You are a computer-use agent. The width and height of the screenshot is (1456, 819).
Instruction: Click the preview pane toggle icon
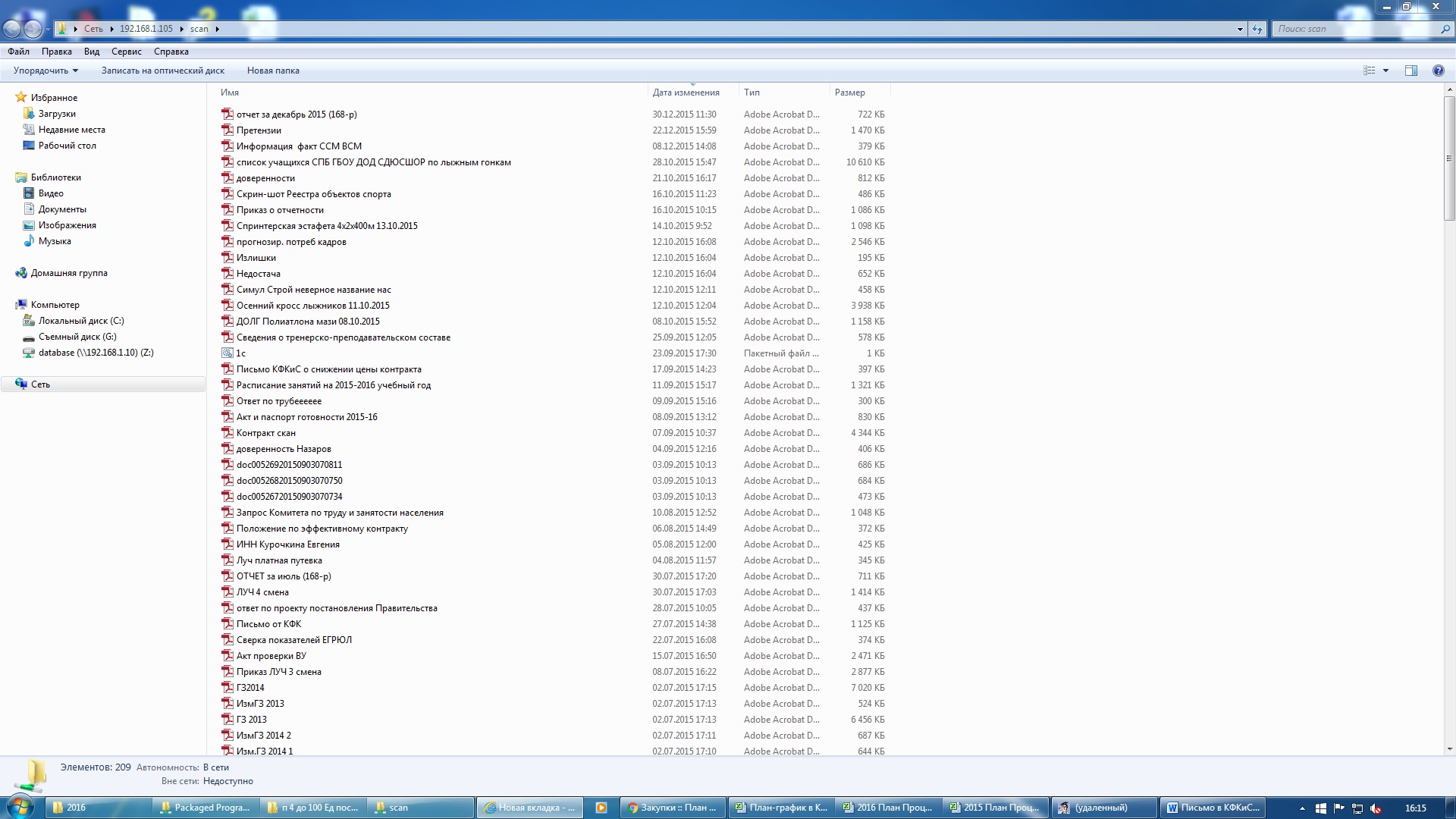tap(1410, 71)
